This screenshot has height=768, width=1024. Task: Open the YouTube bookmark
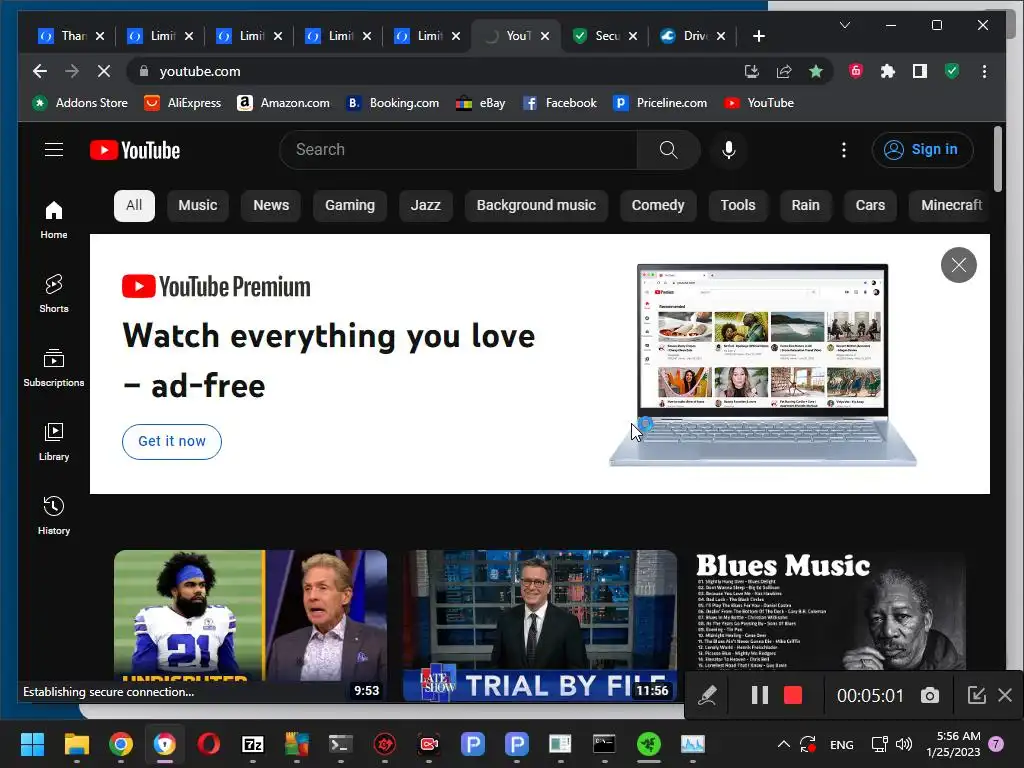pyautogui.click(x=759, y=103)
